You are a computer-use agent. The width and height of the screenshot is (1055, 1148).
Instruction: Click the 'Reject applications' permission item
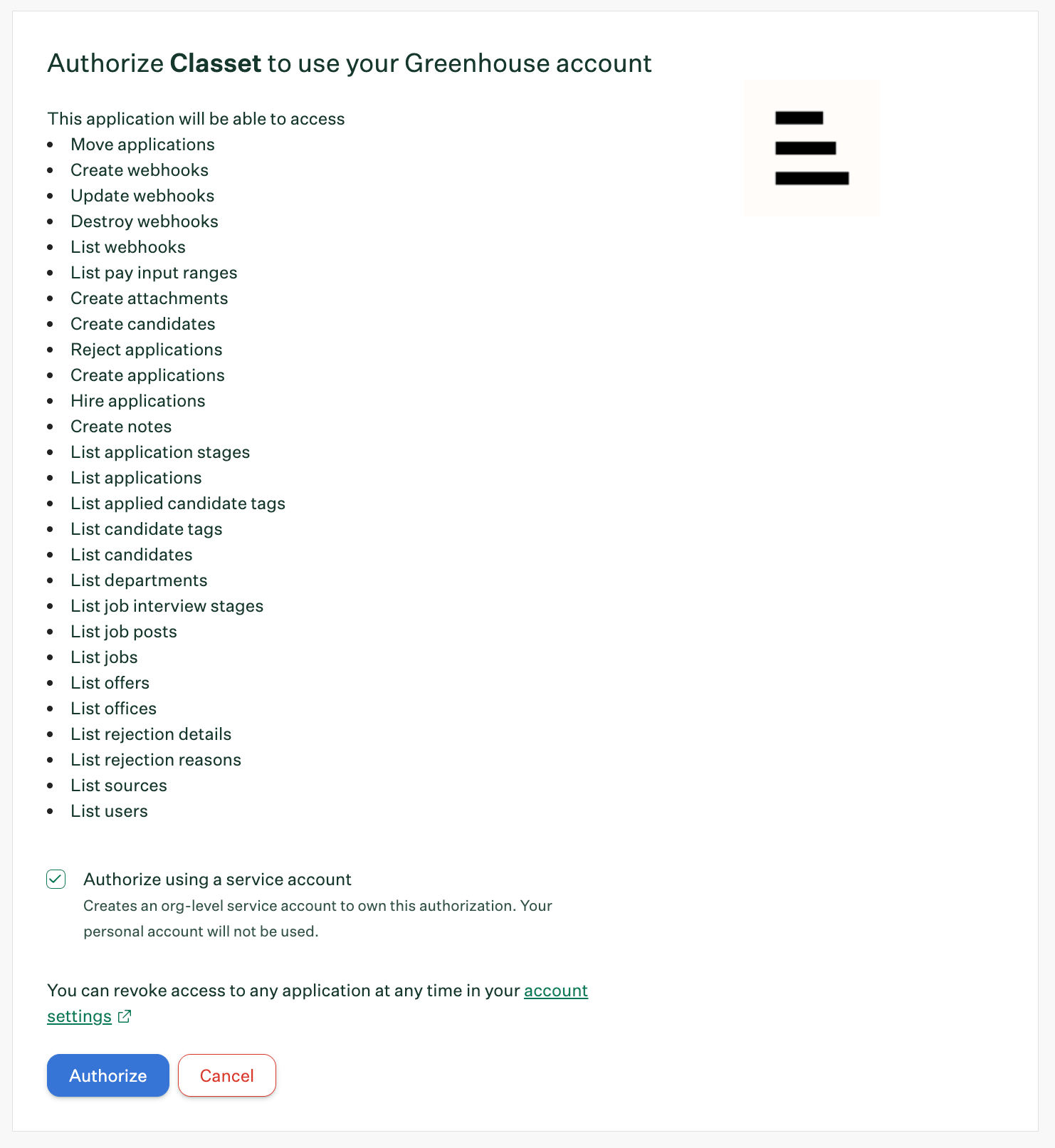tap(147, 350)
